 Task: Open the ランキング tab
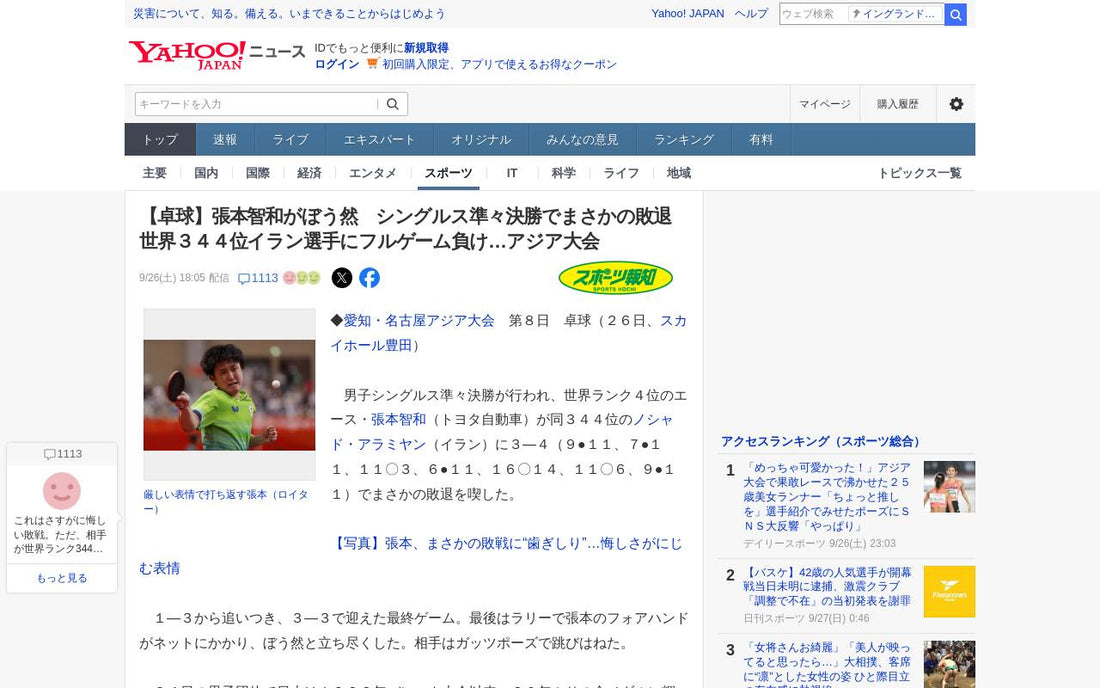684,140
